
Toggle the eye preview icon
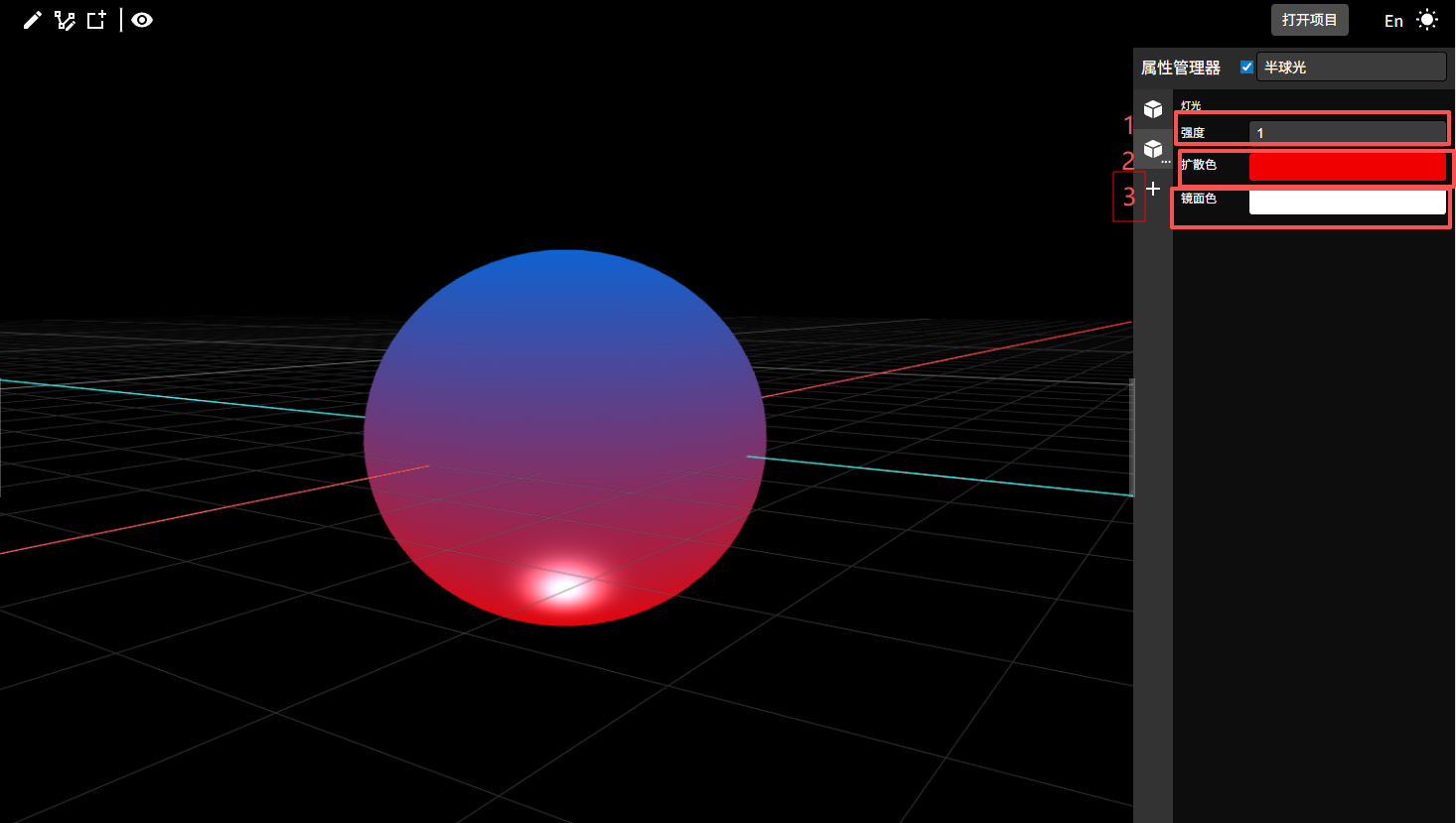pyautogui.click(x=142, y=20)
